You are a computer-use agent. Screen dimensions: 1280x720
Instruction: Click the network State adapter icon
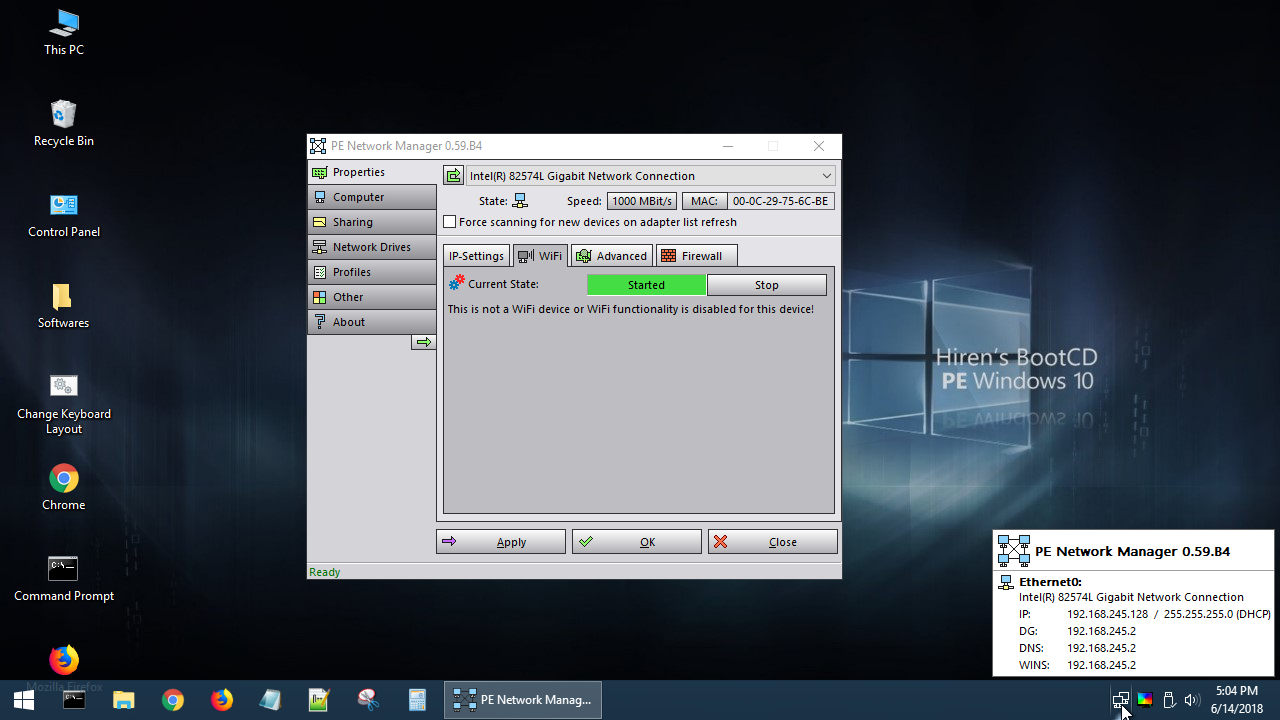pyautogui.click(x=520, y=201)
